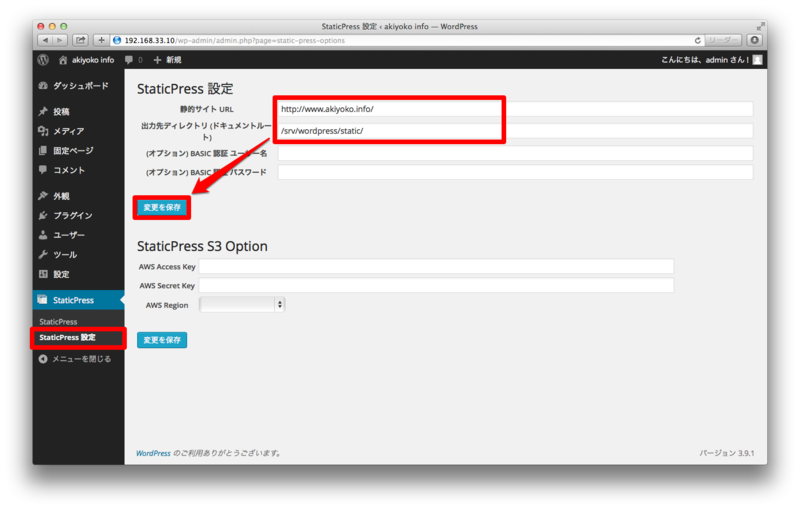Open the share icon in the browser toolbar
Viewport: 800px width, 510px height.
81,40
